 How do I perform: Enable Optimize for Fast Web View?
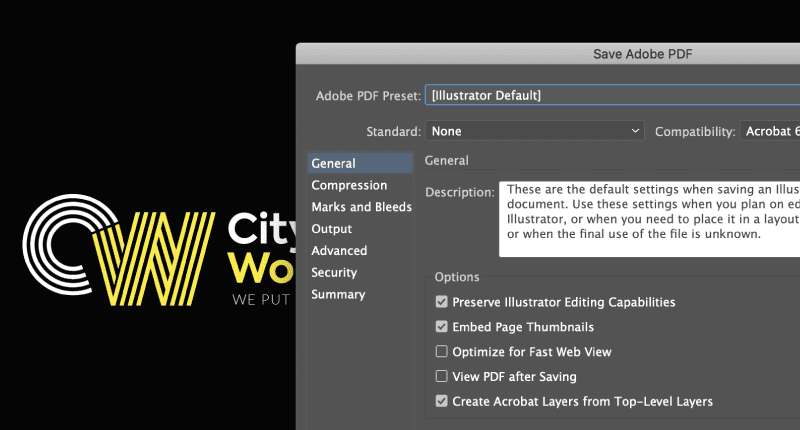point(442,352)
